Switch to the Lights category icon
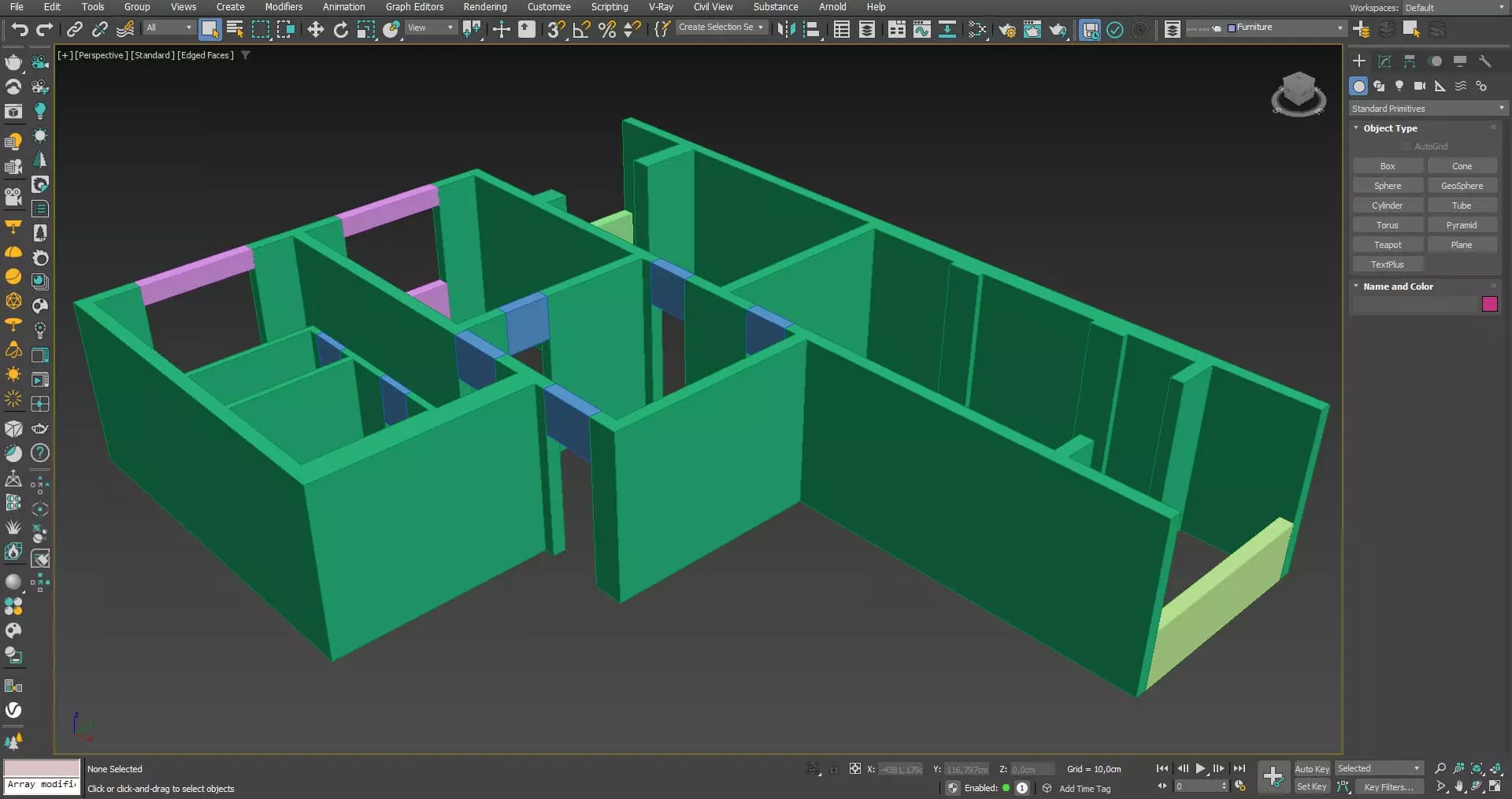The height and width of the screenshot is (799, 1512). [1399, 86]
